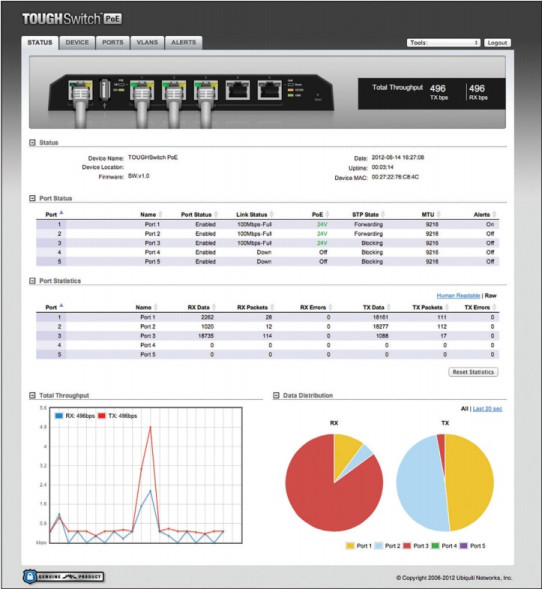Click the management port jack on the switch image
542x589 pixels.
point(80,91)
